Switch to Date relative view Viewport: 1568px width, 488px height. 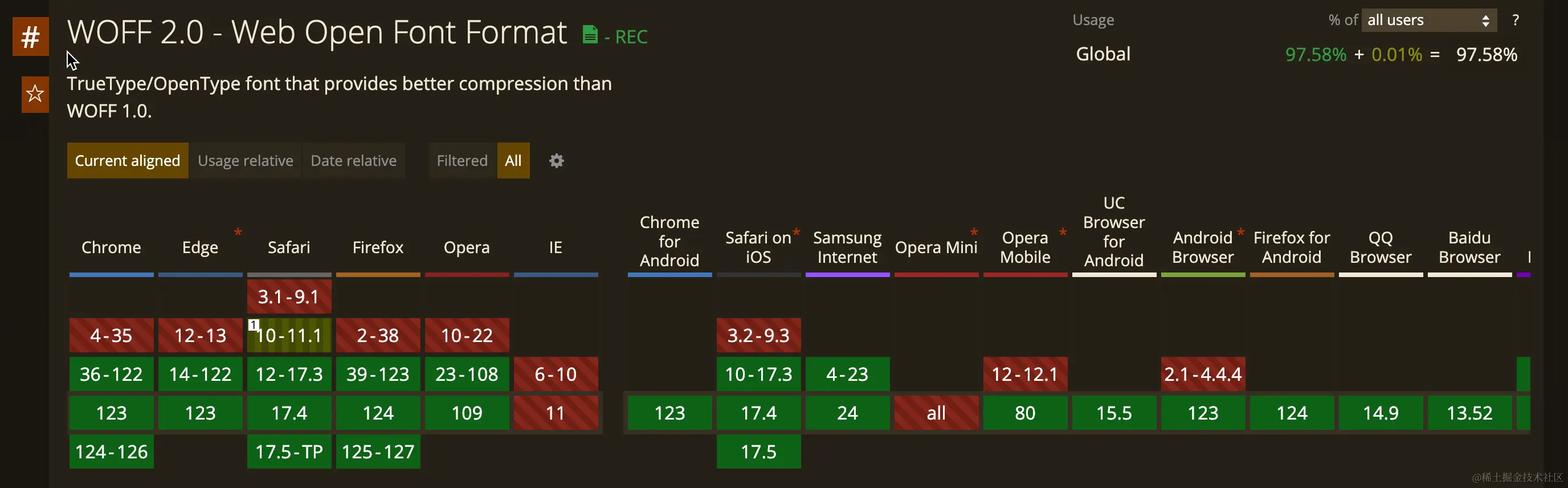[x=354, y=161]
